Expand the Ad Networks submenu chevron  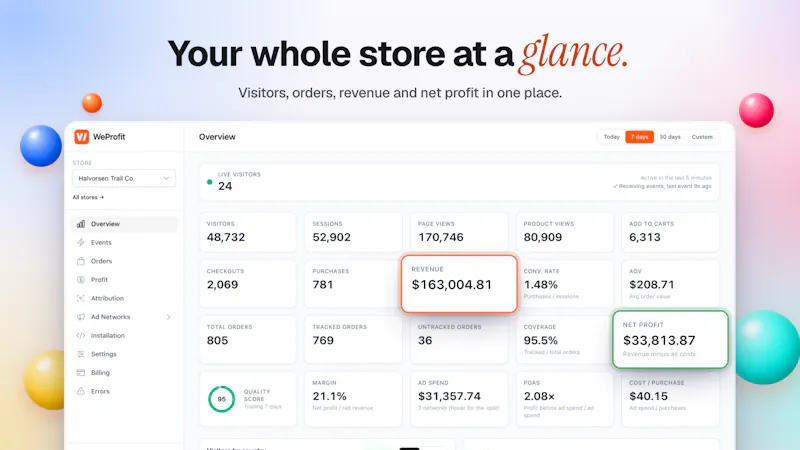click(168, 317)
